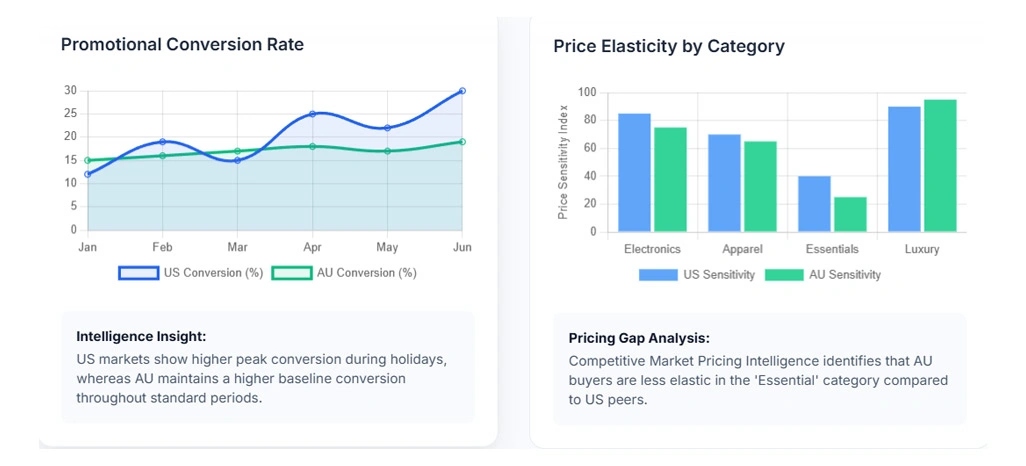Select the Pricing Gap Analysis text box
1026x466 pixels.
pyautogui.click(x=759, y=368)
